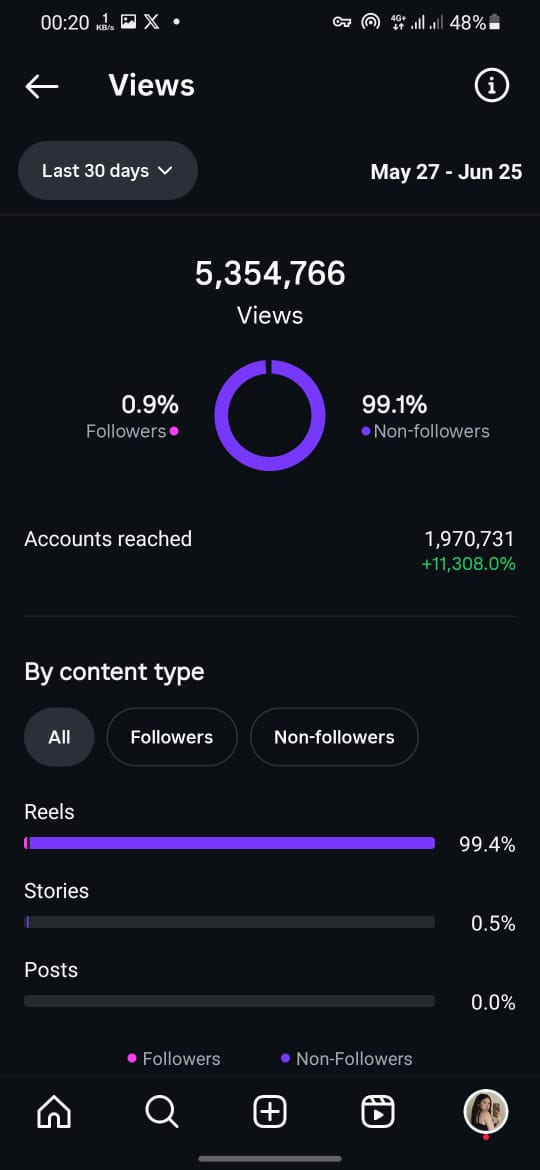Open the profile picture avatar
Viewport: 540px width, 1170px height.
[x=486, y=1112]
